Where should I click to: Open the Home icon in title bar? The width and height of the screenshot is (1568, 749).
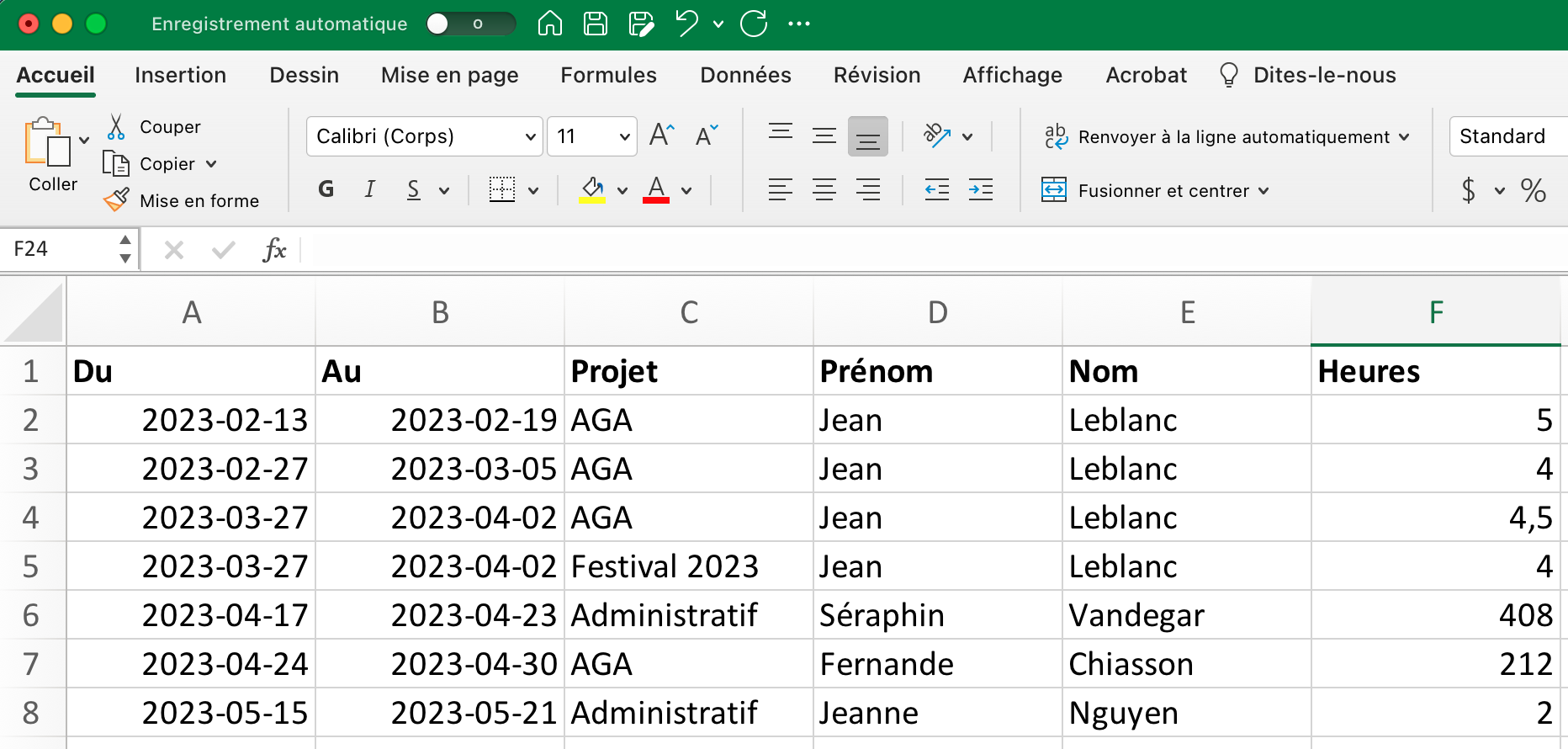pyautogui.click(x=549, y=24)
